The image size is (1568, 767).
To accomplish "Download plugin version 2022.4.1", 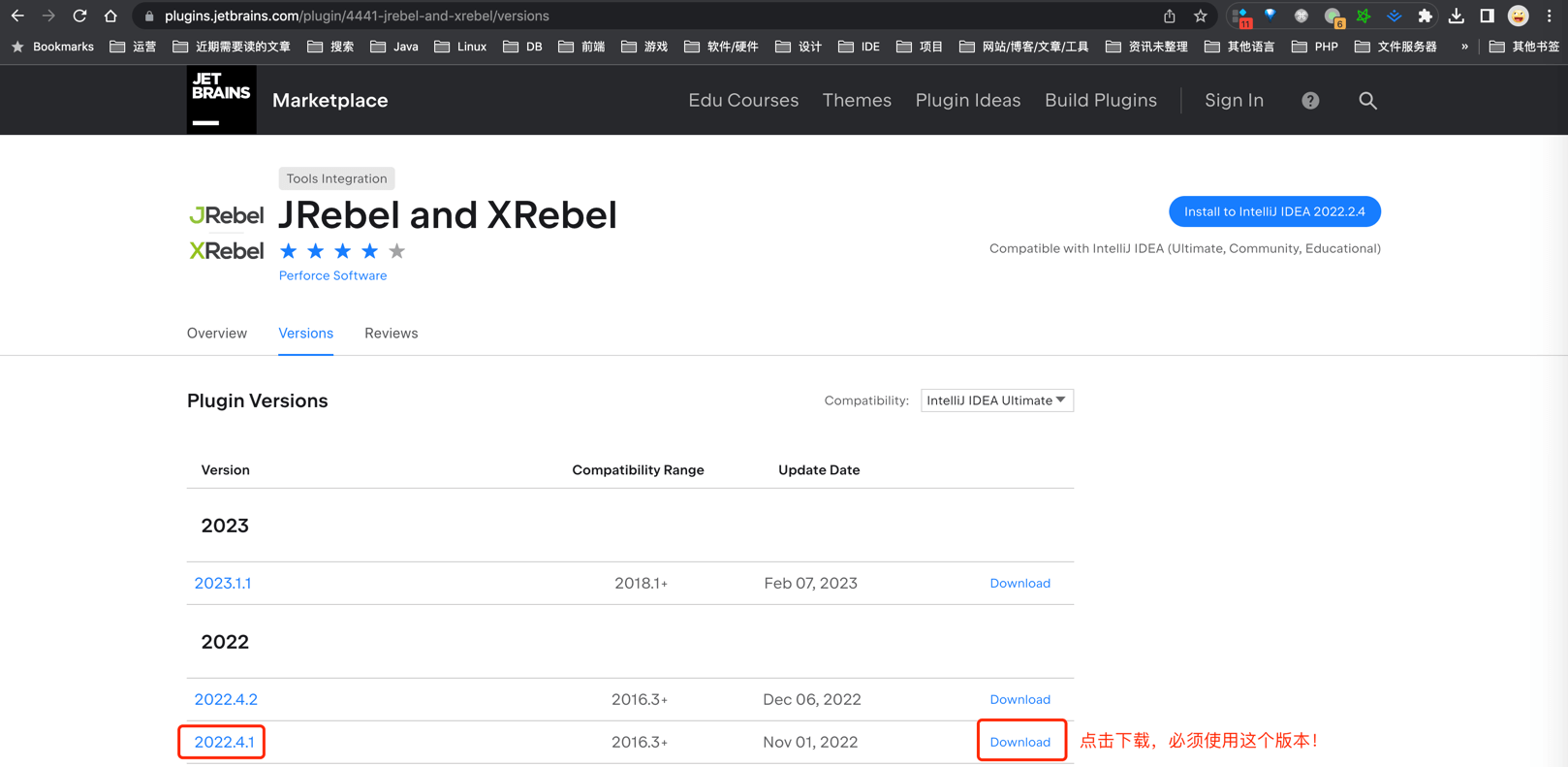I will [1019, 742].
